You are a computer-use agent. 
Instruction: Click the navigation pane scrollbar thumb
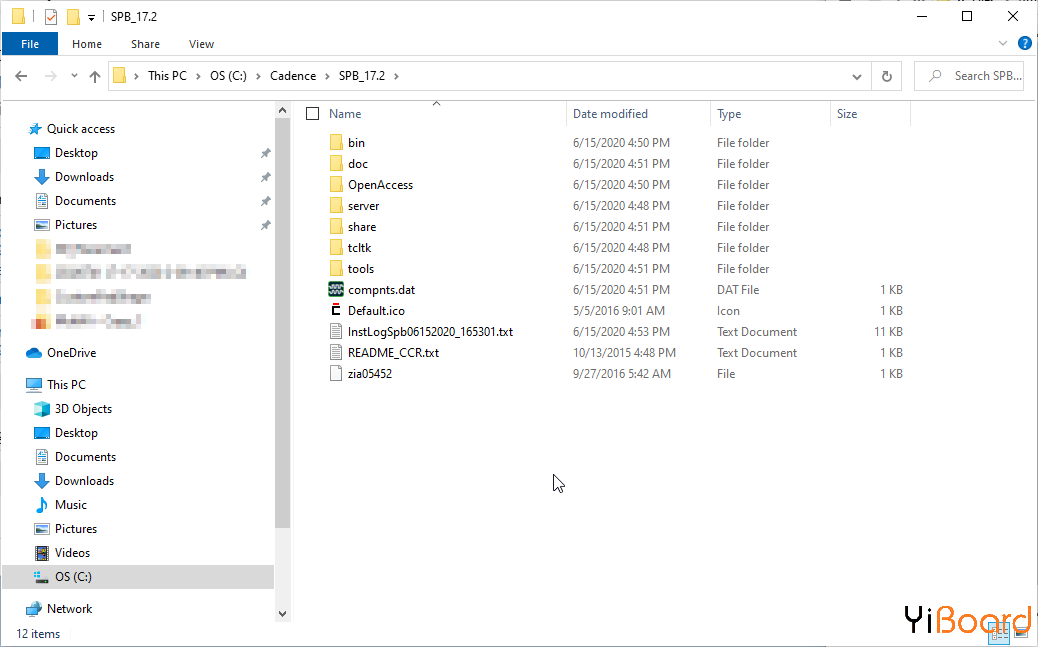pyautogui.click(x=283, y=323)
